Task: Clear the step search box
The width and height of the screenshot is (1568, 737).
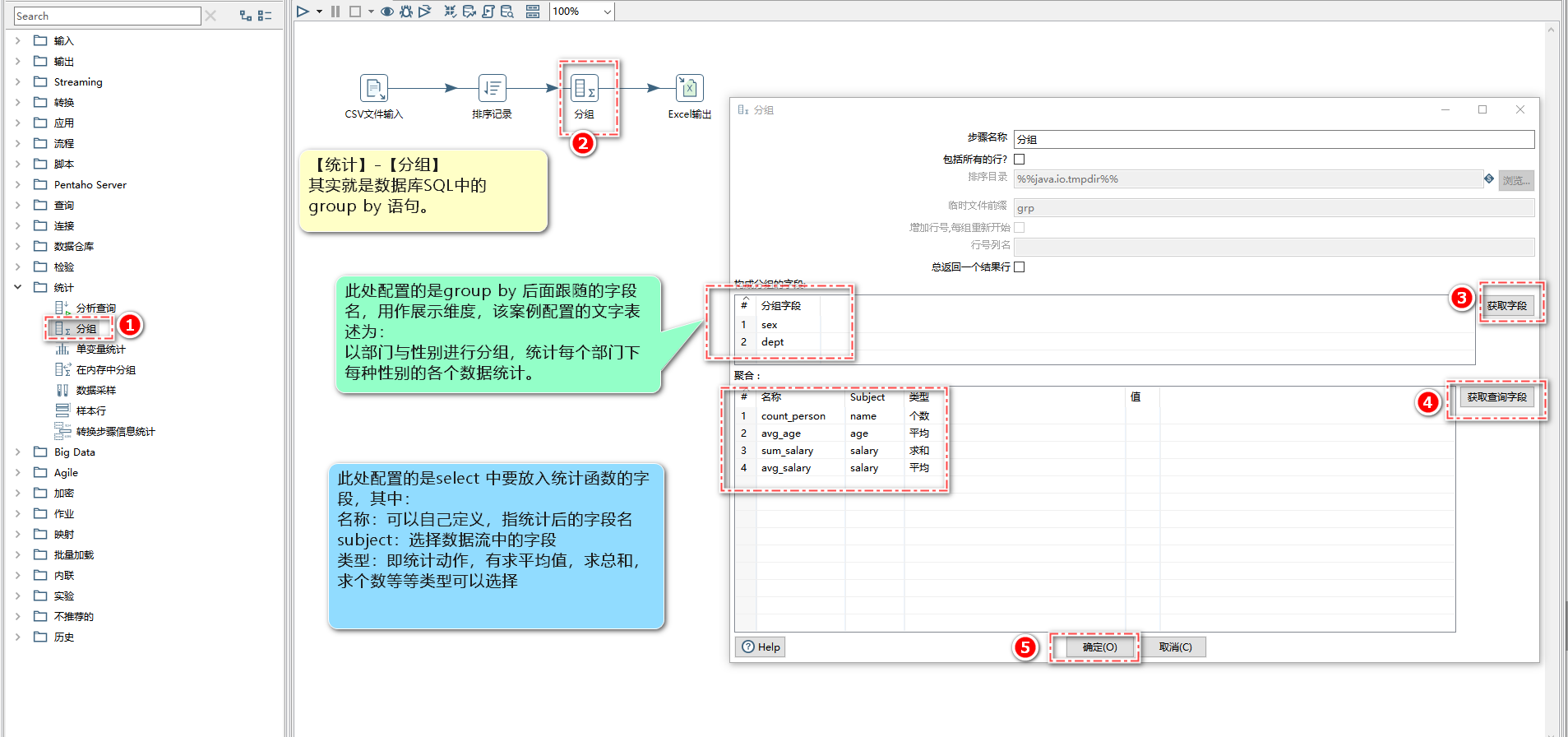Action: (x=210, y=16)
